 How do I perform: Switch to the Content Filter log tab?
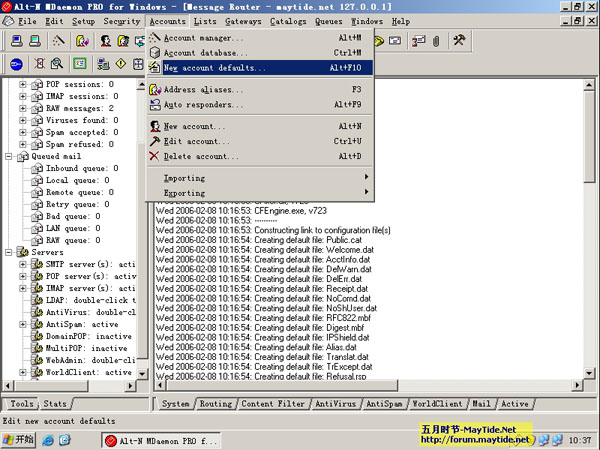click(271, 404)
